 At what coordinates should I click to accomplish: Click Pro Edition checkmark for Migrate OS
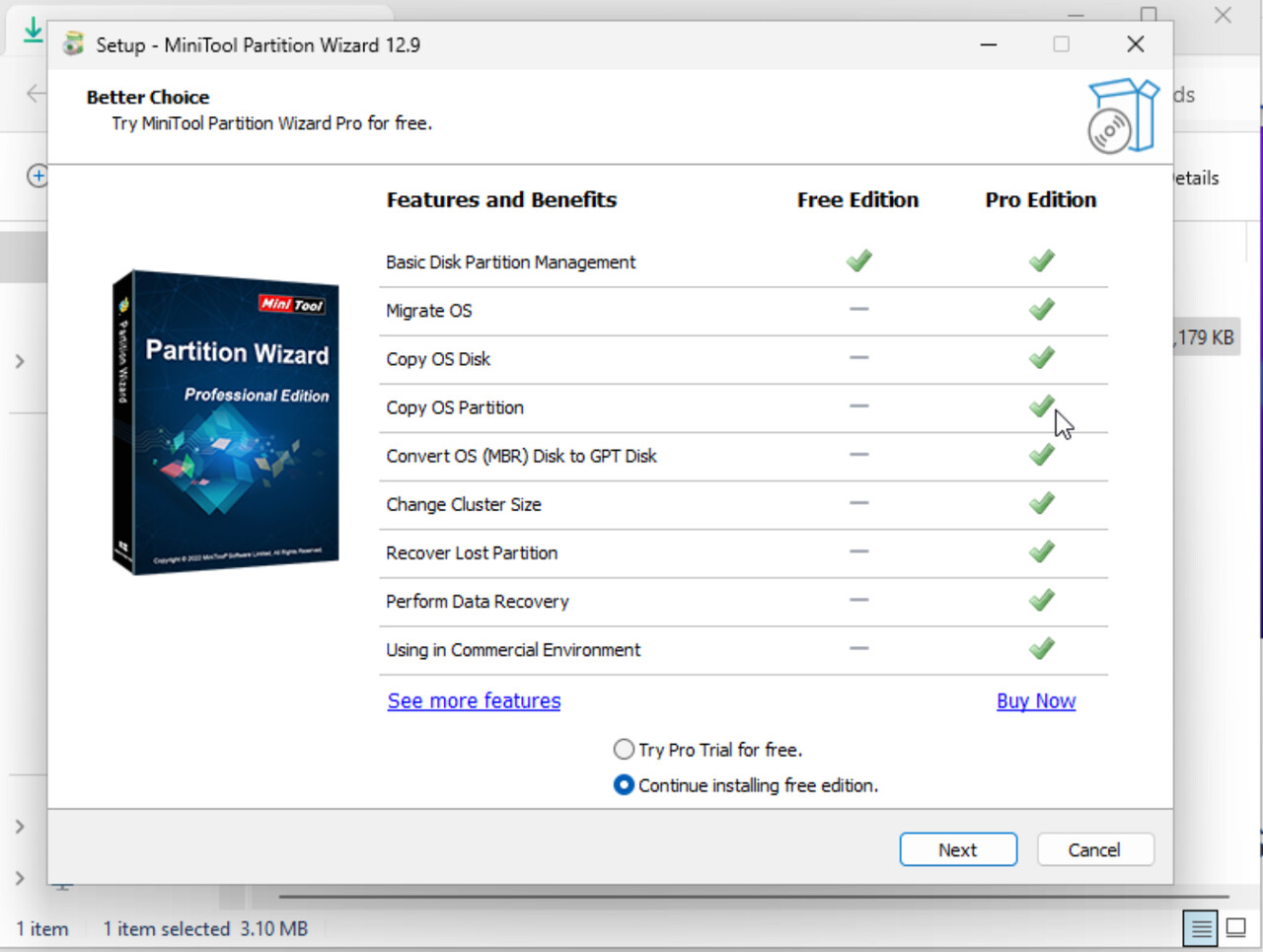pyautogui.click(x=1041, y=309)
